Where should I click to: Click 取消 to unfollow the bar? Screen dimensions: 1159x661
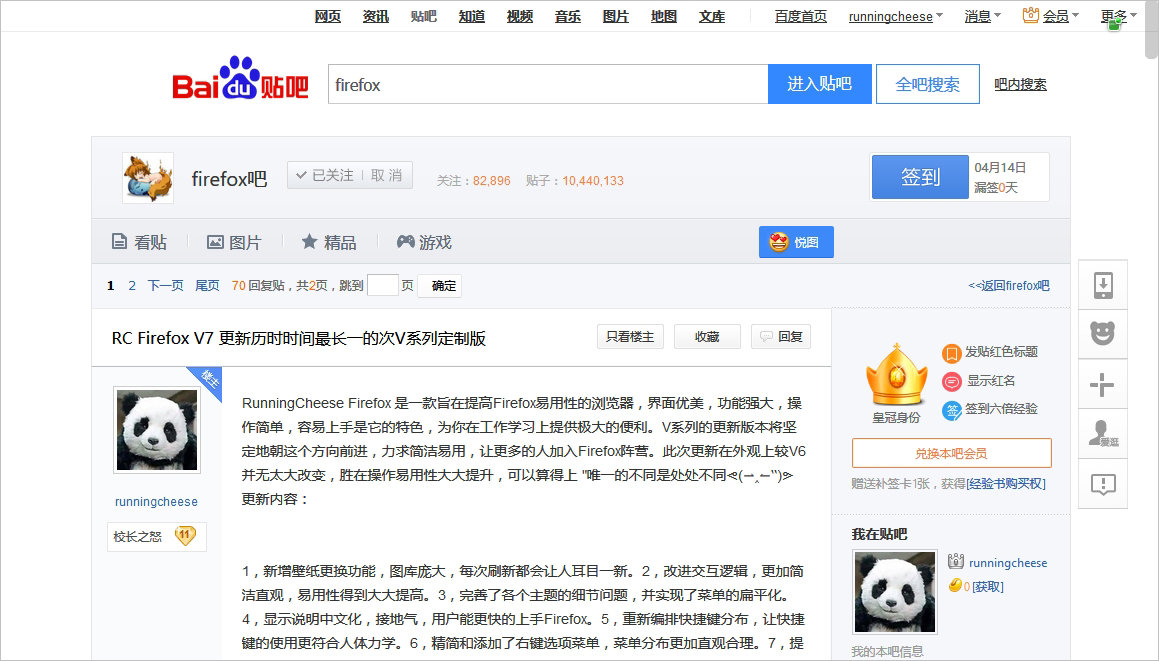tap(387, 175)
